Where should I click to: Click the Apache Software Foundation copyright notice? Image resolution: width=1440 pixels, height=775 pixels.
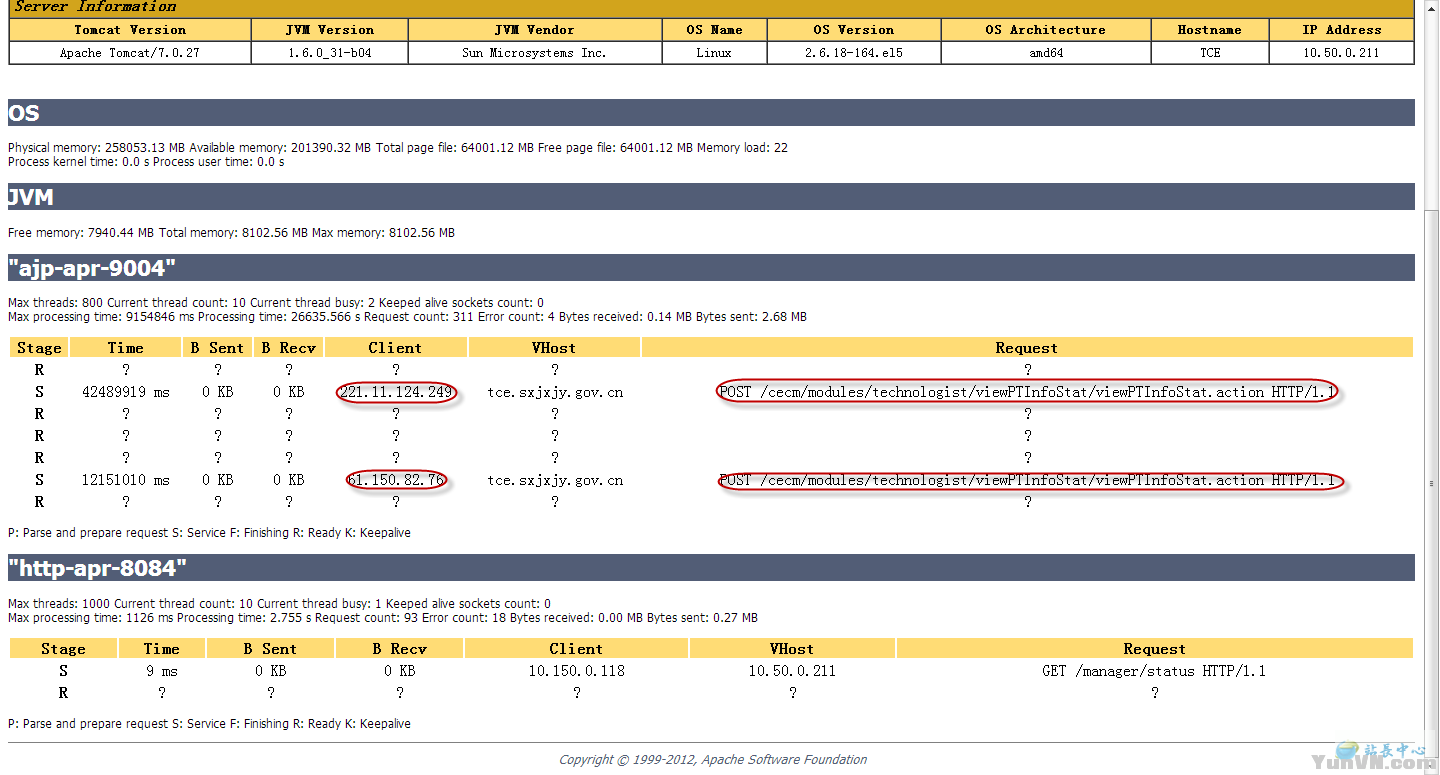(713, 760)
